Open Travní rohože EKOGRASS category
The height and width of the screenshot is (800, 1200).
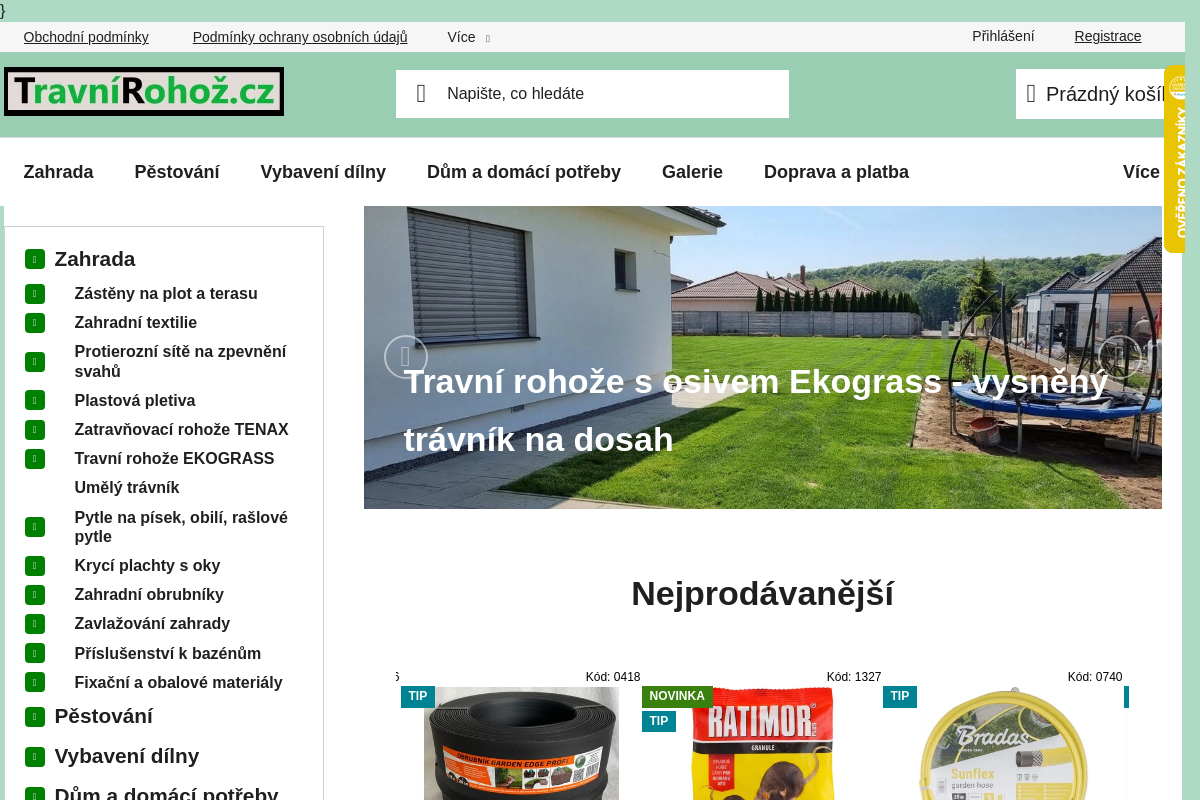coord(174,459)
